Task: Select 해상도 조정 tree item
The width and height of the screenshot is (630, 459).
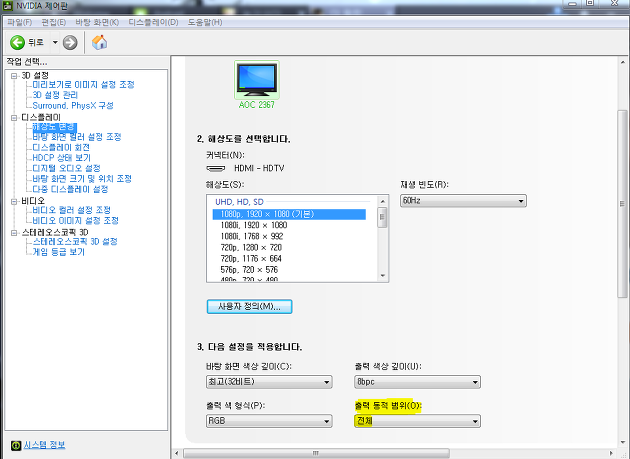Action: 55,127
